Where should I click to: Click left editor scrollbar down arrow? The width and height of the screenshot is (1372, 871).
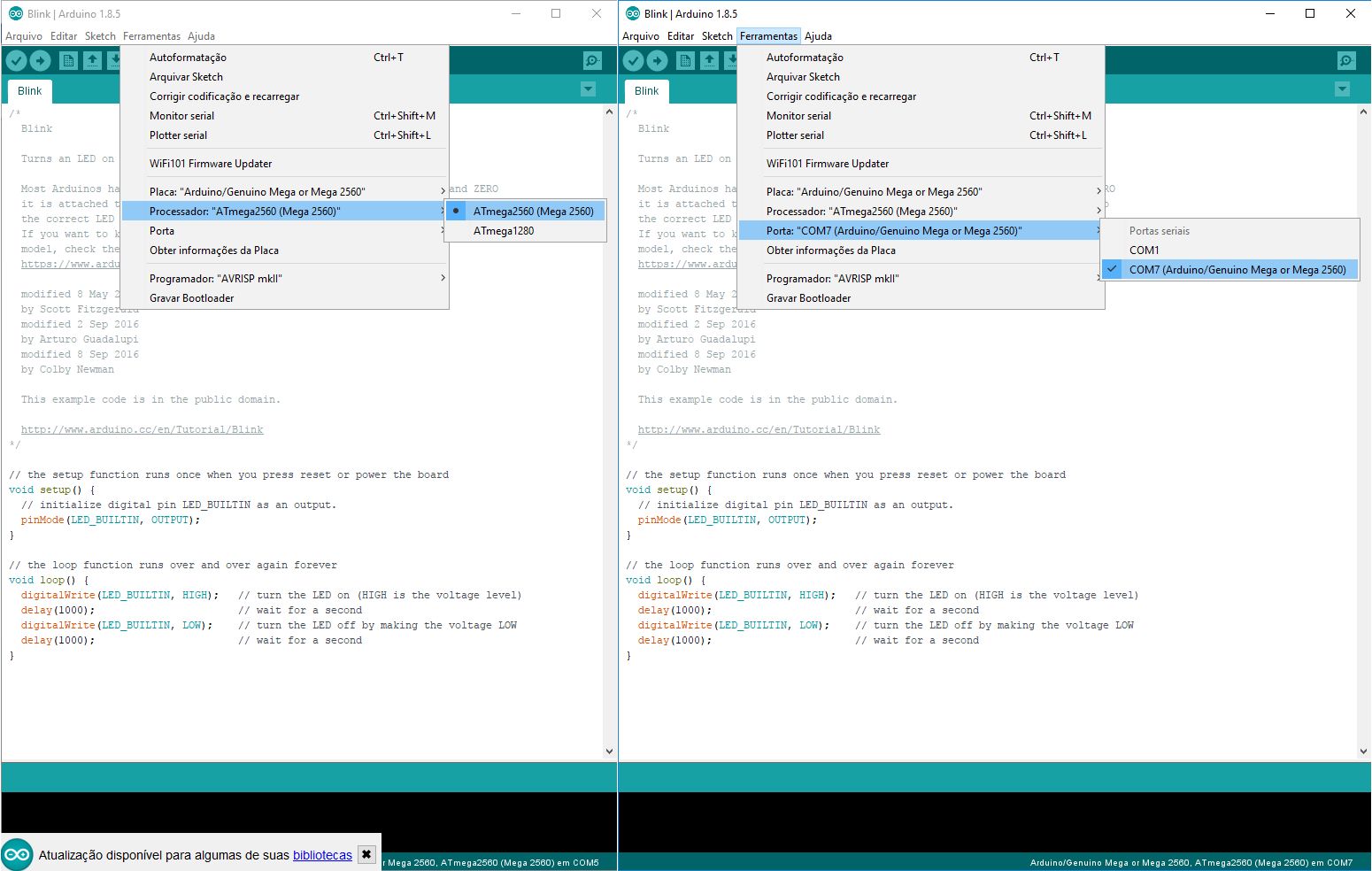(609, 752)
